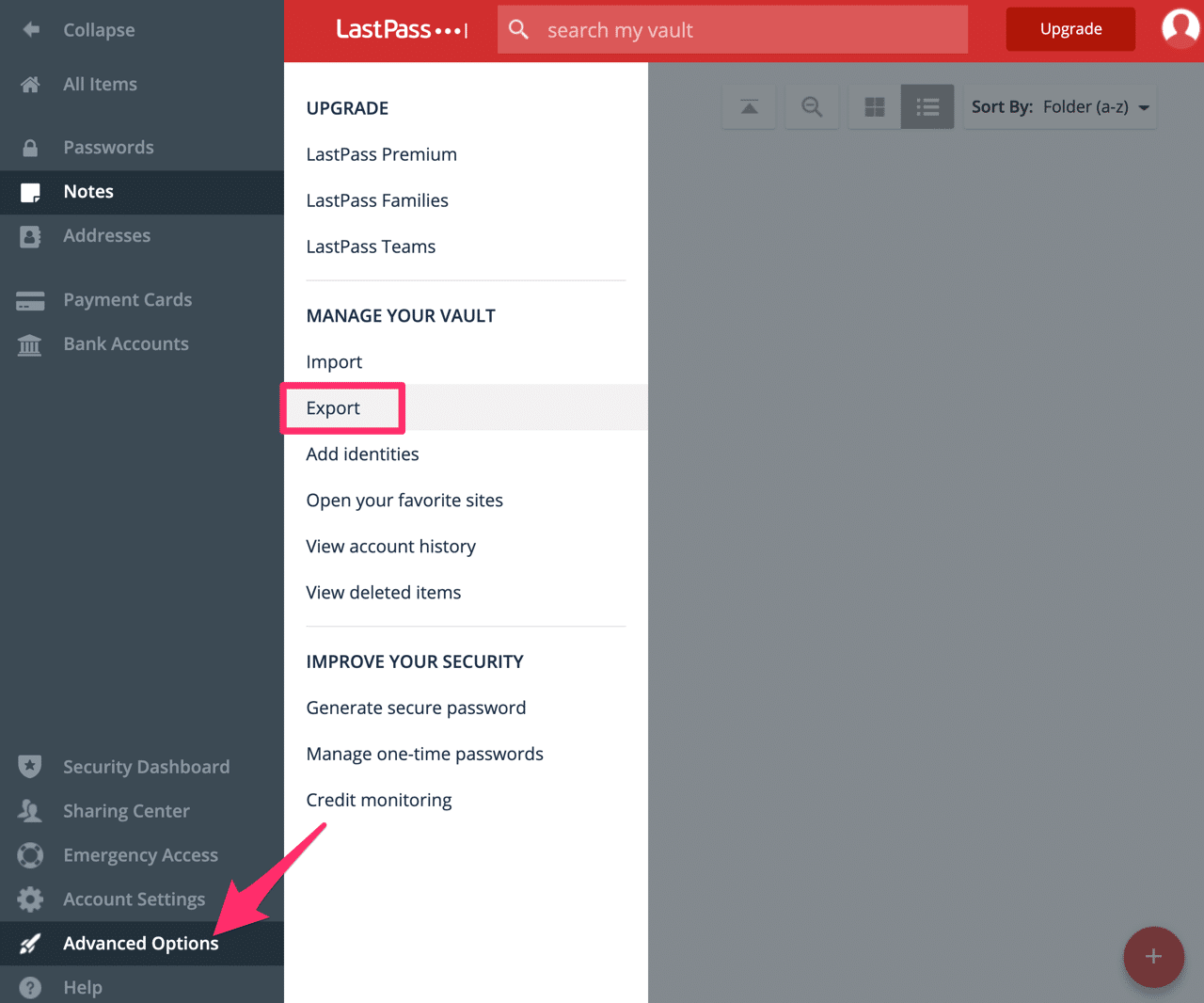1204x1003 pixels.
Task: Select Export under Manage Your Vault
Action: tap(333, 408)
